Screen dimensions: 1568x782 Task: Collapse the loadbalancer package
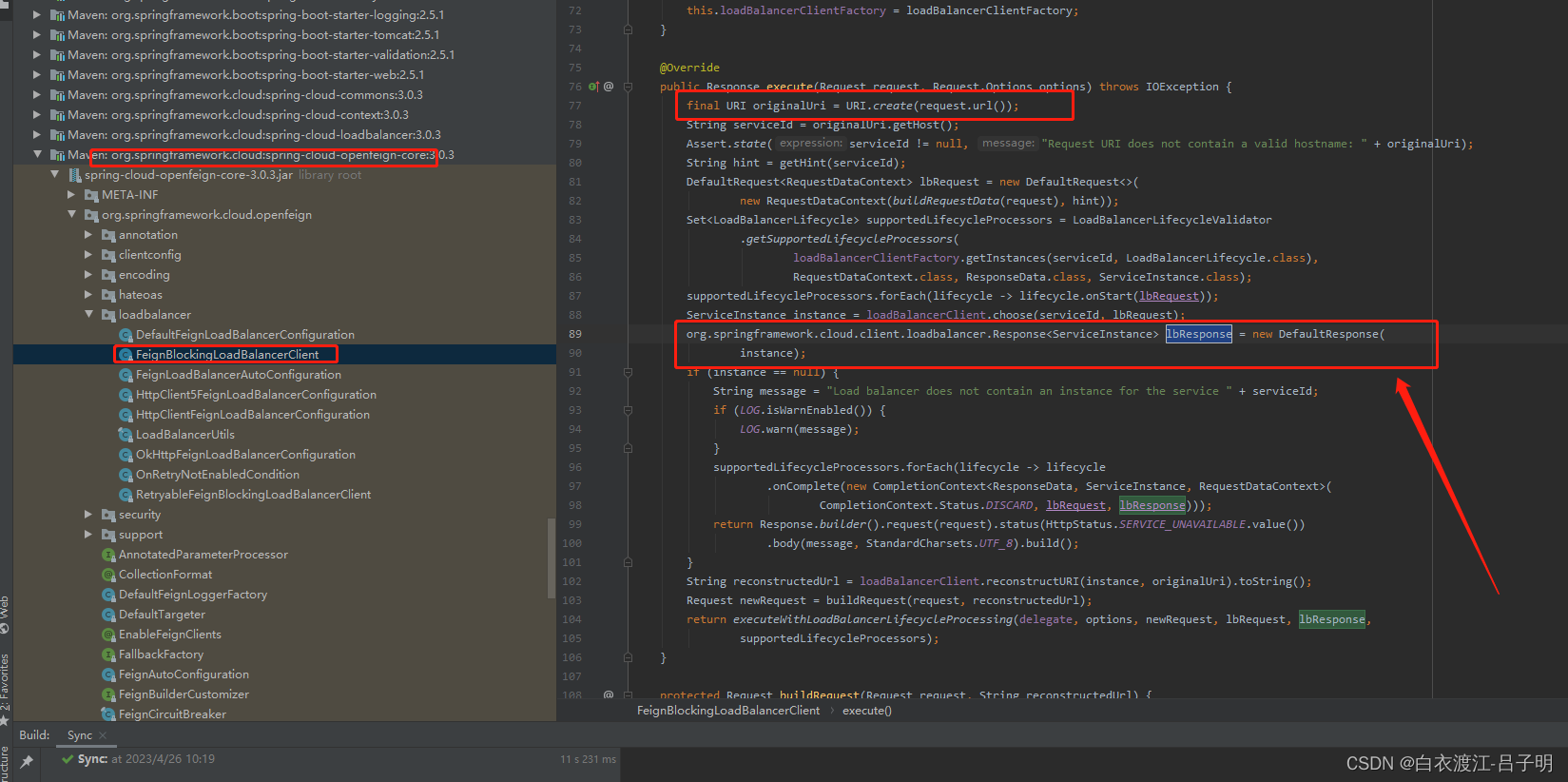88,315
